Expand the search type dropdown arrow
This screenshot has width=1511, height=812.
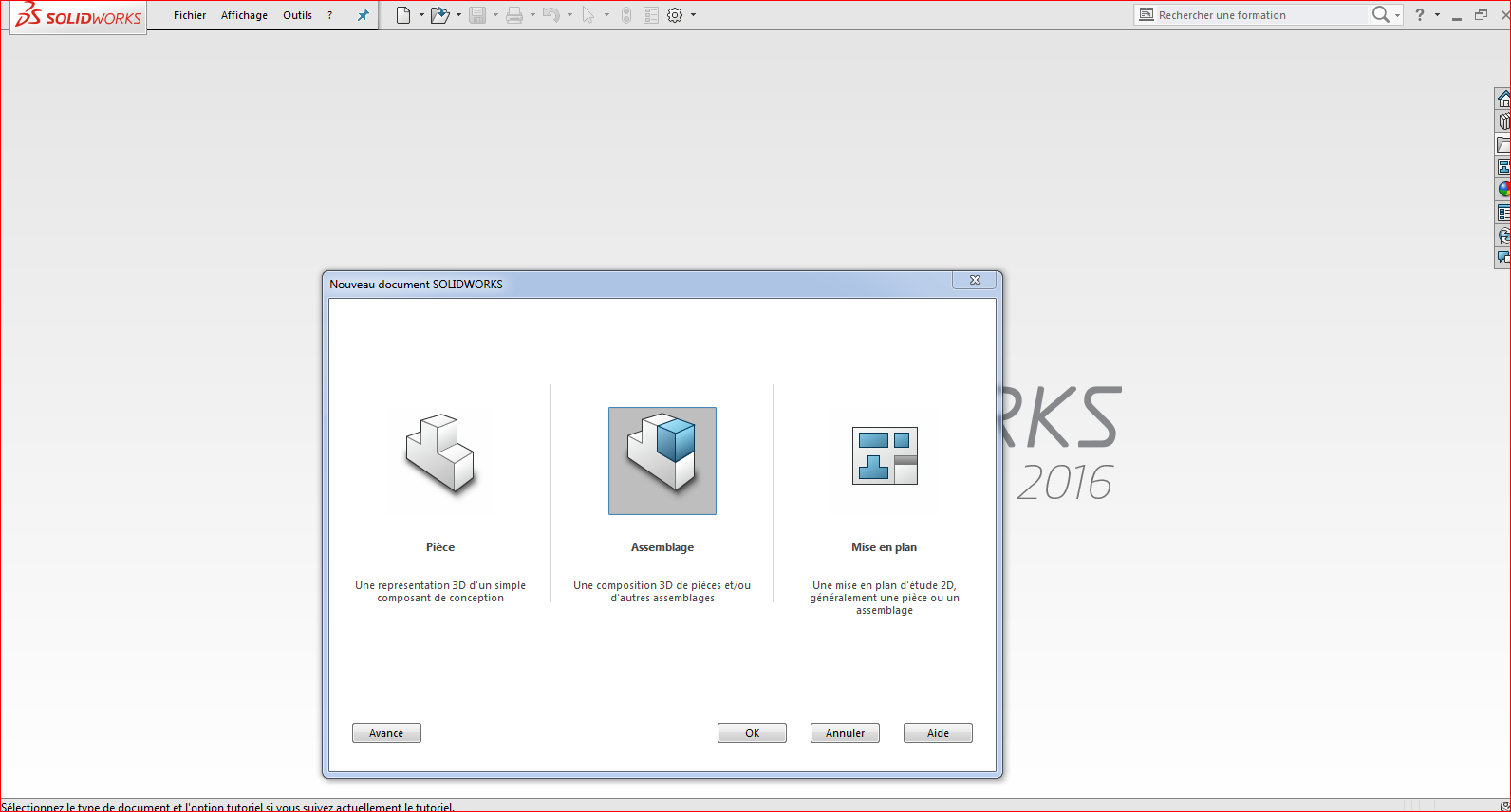(x=1397, y=15)
